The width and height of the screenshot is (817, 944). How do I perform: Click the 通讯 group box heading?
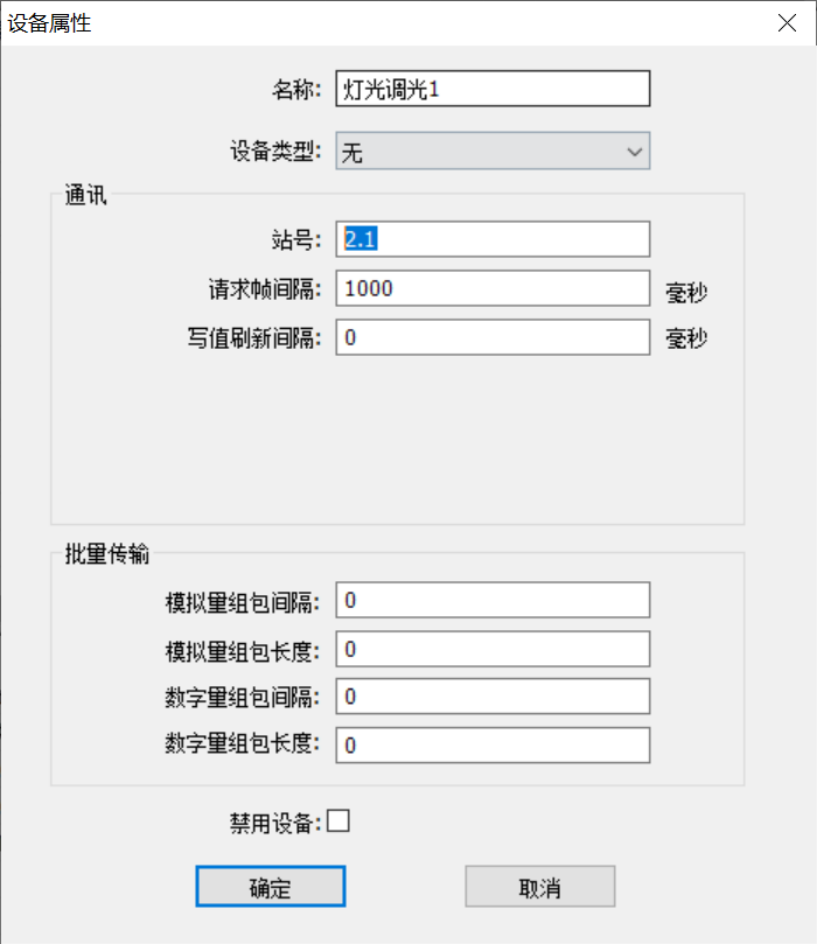[x=85, y=195]
